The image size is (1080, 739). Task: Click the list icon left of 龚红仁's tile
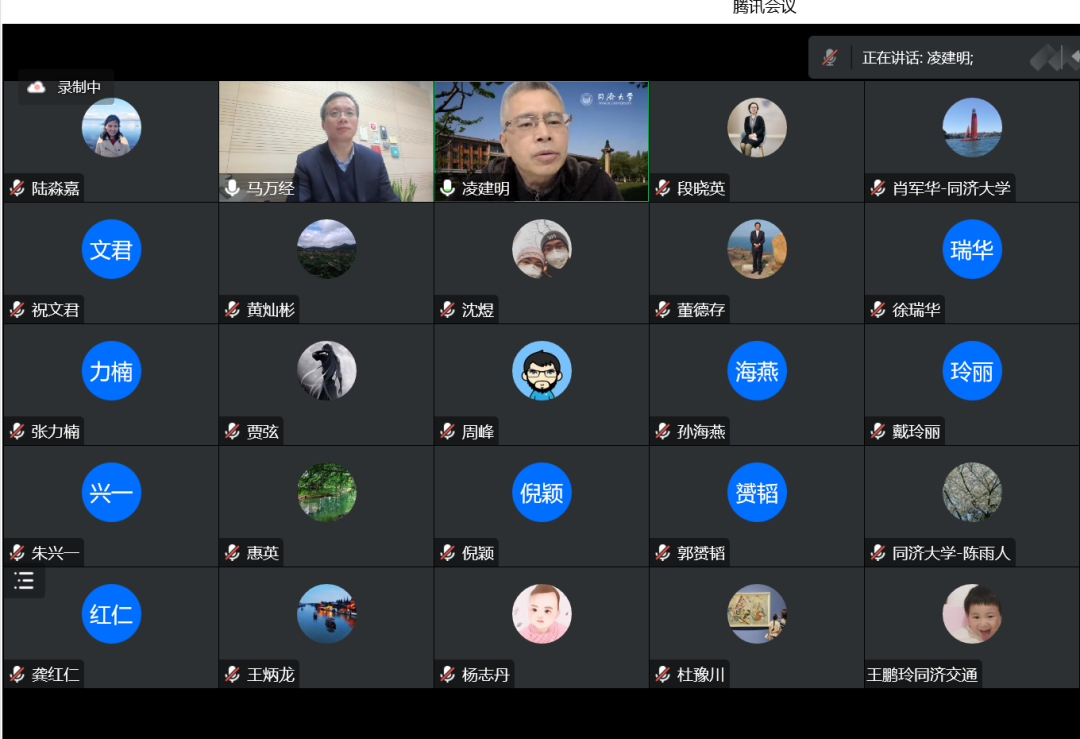pos(24,582)
